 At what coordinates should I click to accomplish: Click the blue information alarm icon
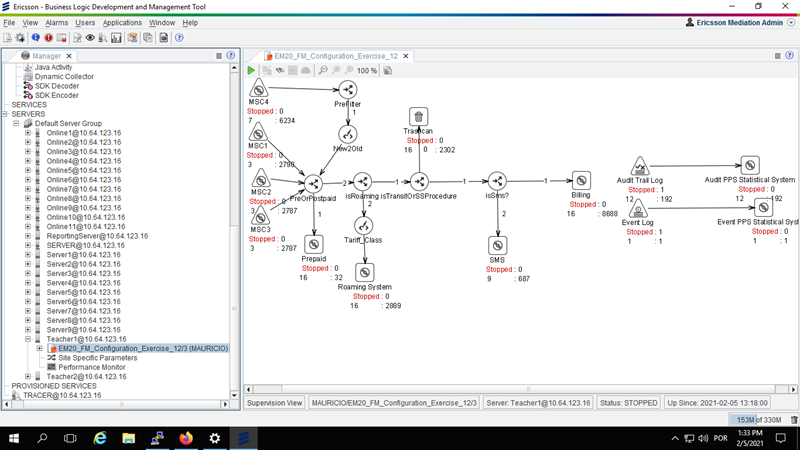pos(36,38)
